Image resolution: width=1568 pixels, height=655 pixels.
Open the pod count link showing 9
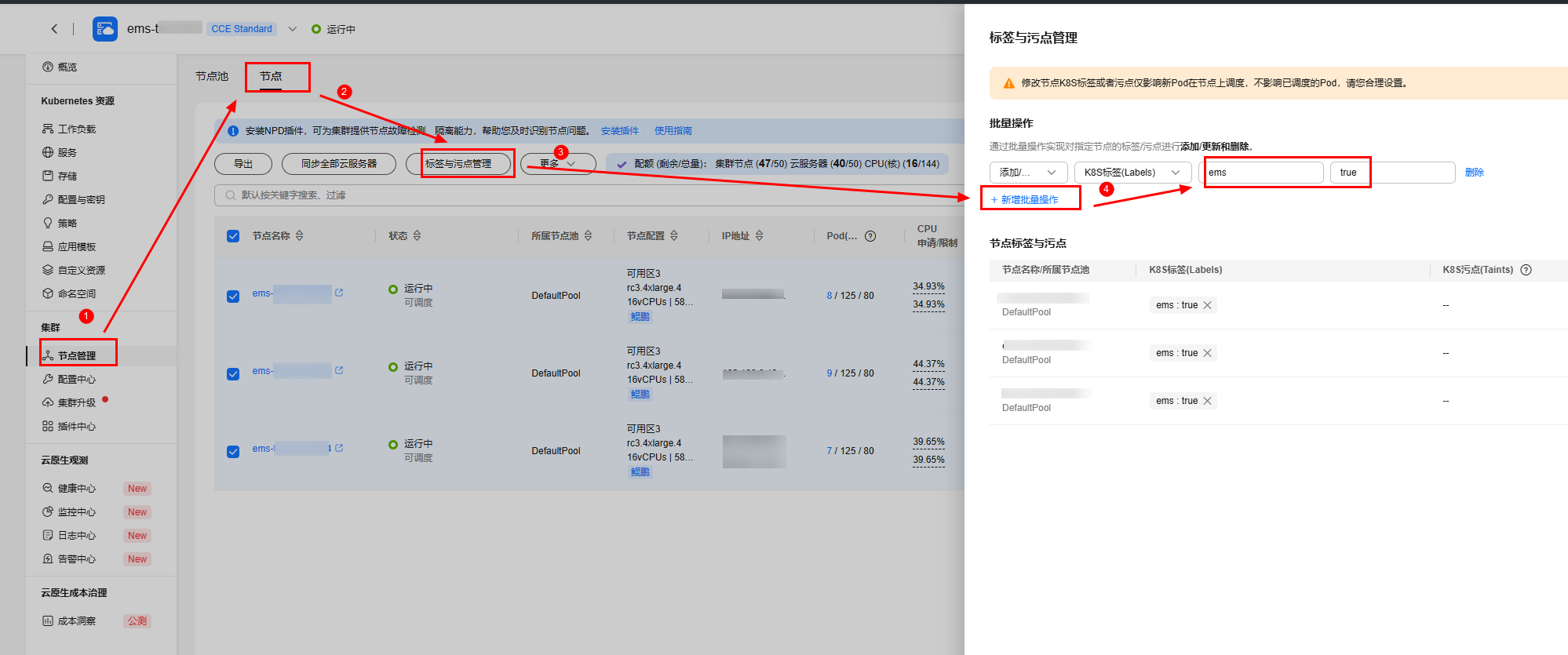(830, 373)
